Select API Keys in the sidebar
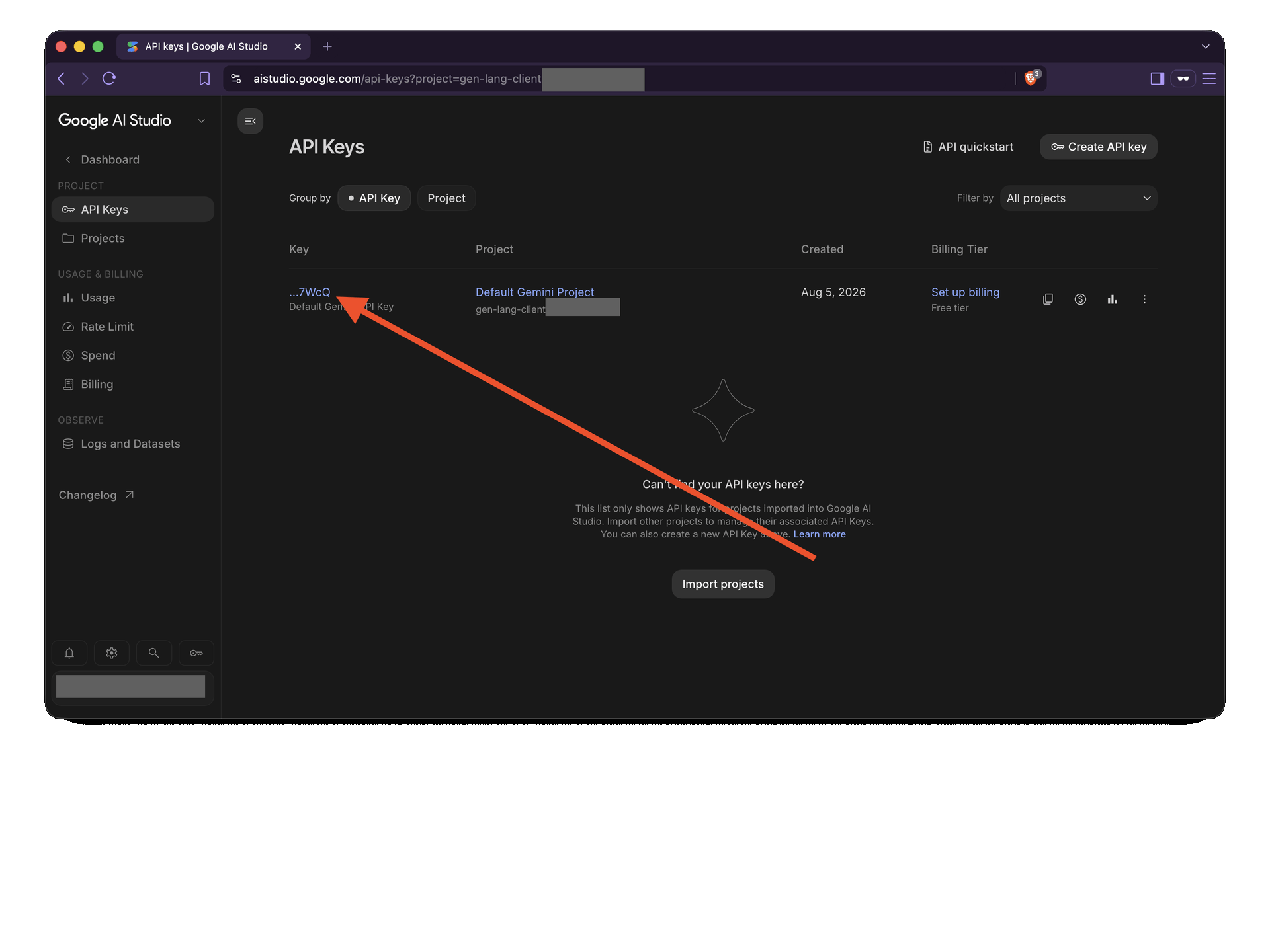This screenshot has width=1270, height=952. (x=133, y=210)
